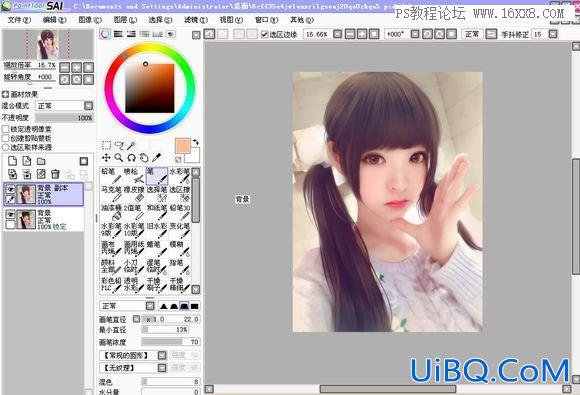Select the 背景 layer in the layer list
This screenshot has width=580, height=395.
[44, 219]
